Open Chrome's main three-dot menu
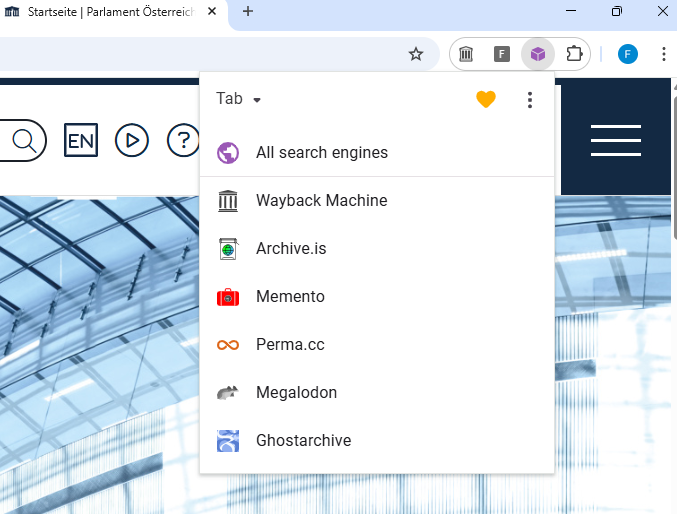The width and height of the screenshot is (677, 514). [x=663, y=54]
